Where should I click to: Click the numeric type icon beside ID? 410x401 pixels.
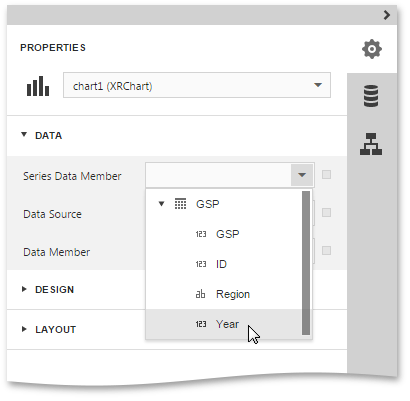coord(201,264)
